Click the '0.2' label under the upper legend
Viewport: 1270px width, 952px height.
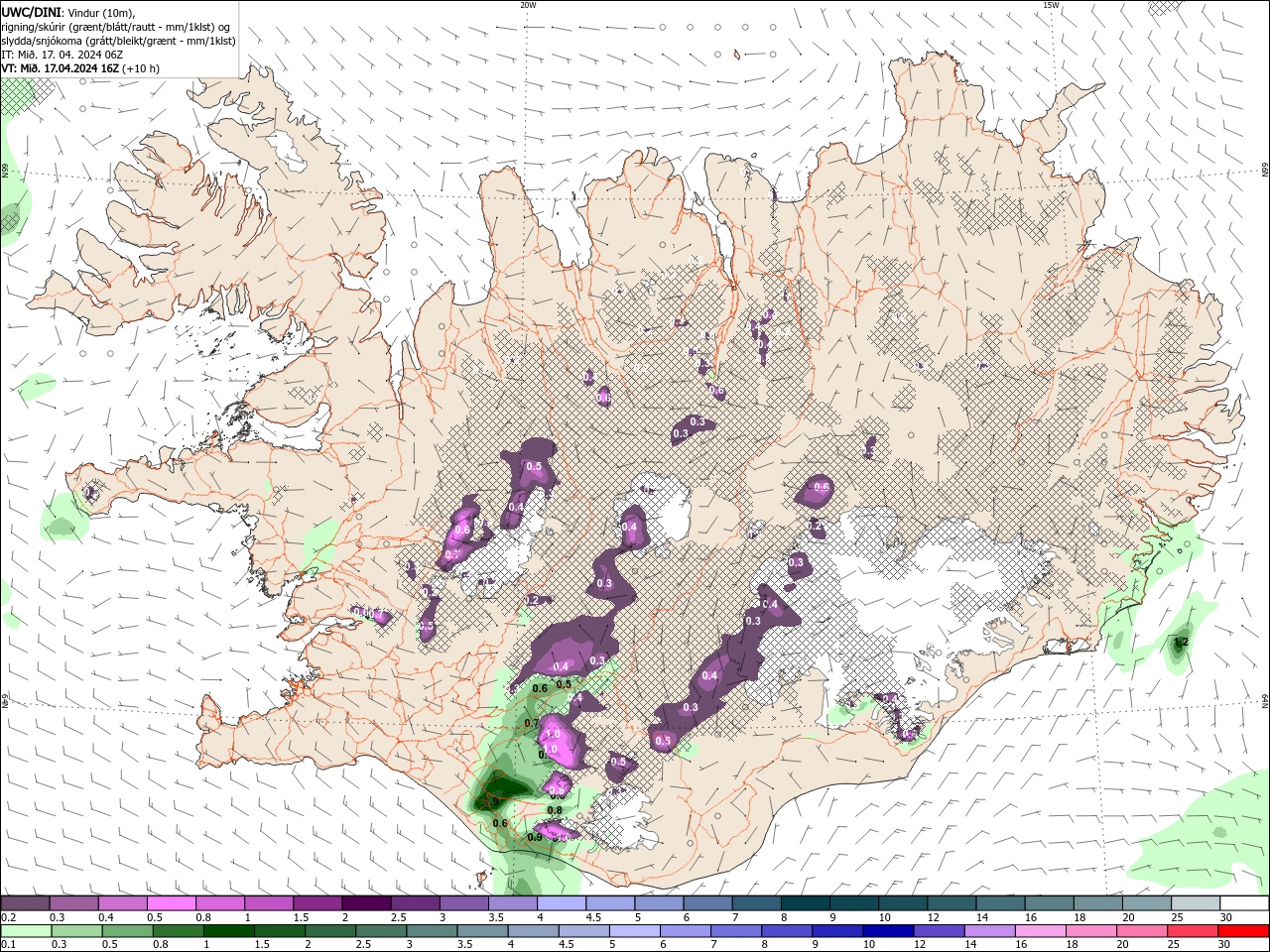tap(8, 917)
